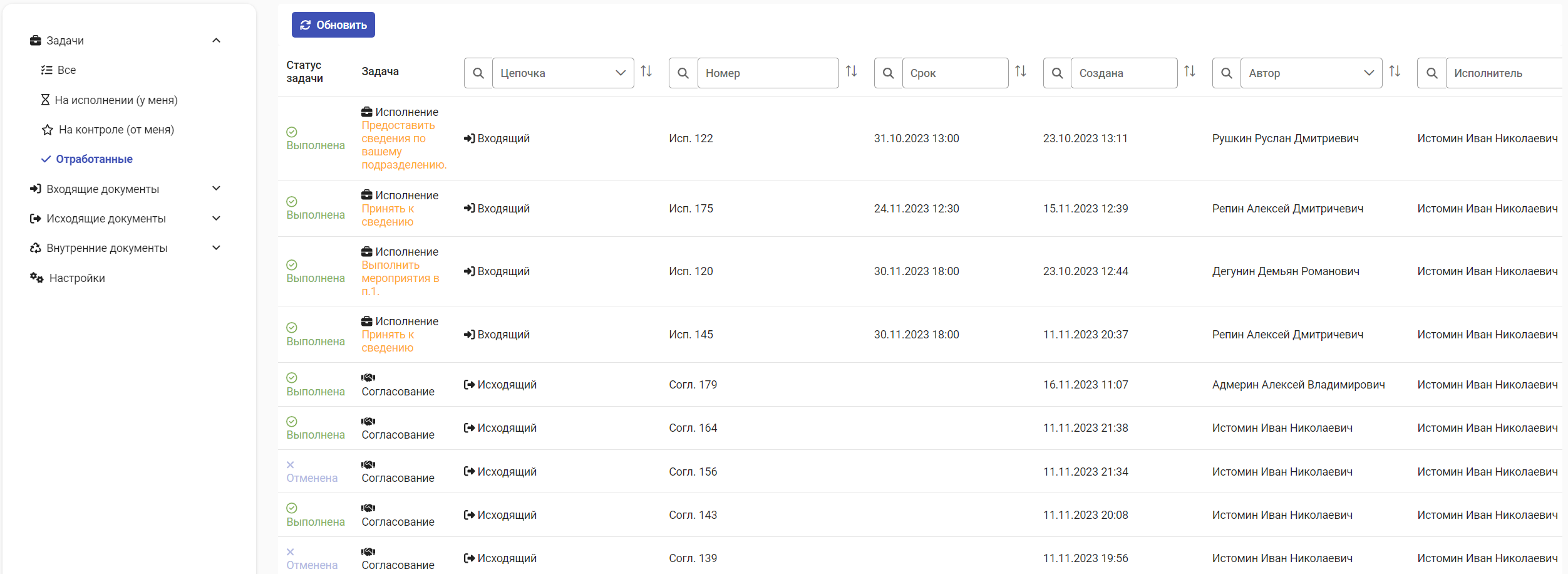Click author Дегунин Демьян Романович
The height and width of the screenshot is (574, 1568).
click(x=1286, y=271)
